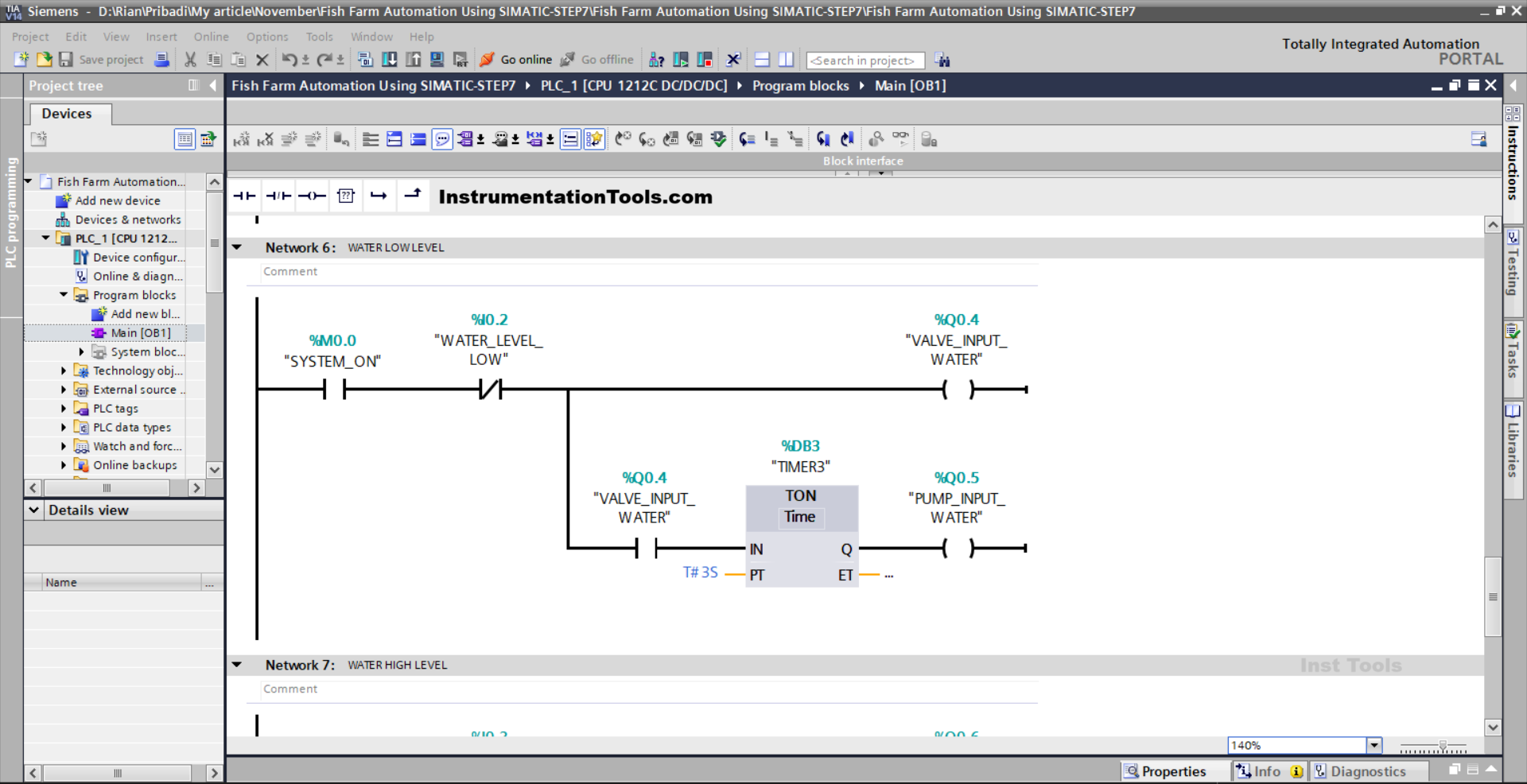Expand the System blocks folder
Viewport: 1527px width, 784px height.
click(82, 351)
